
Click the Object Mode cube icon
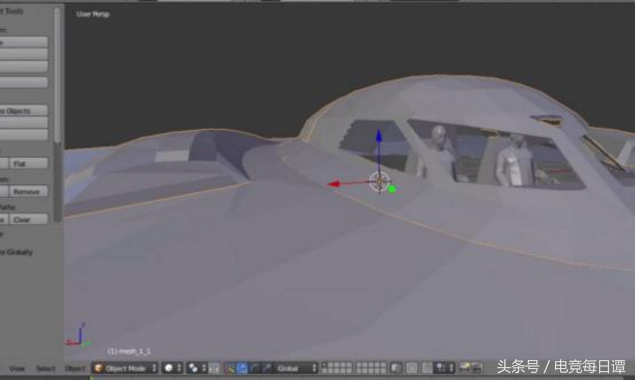[x=98, y=368]
